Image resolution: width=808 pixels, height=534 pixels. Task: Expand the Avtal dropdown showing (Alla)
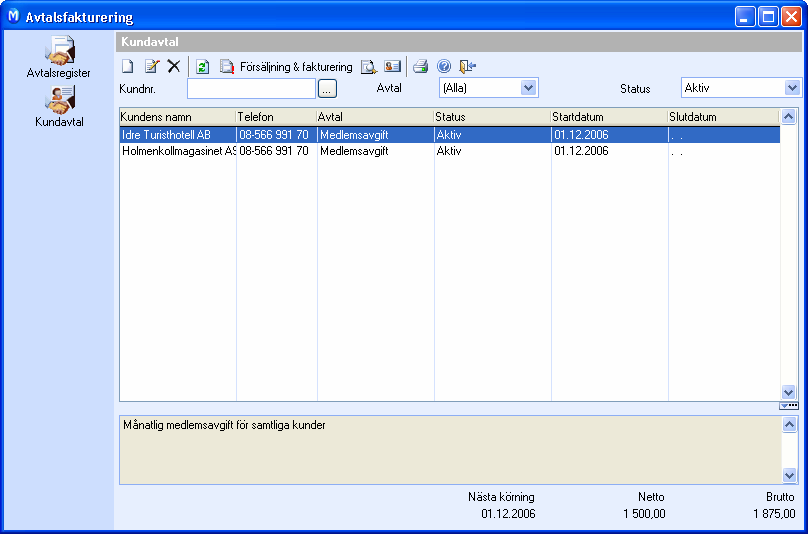pos(529,88)
